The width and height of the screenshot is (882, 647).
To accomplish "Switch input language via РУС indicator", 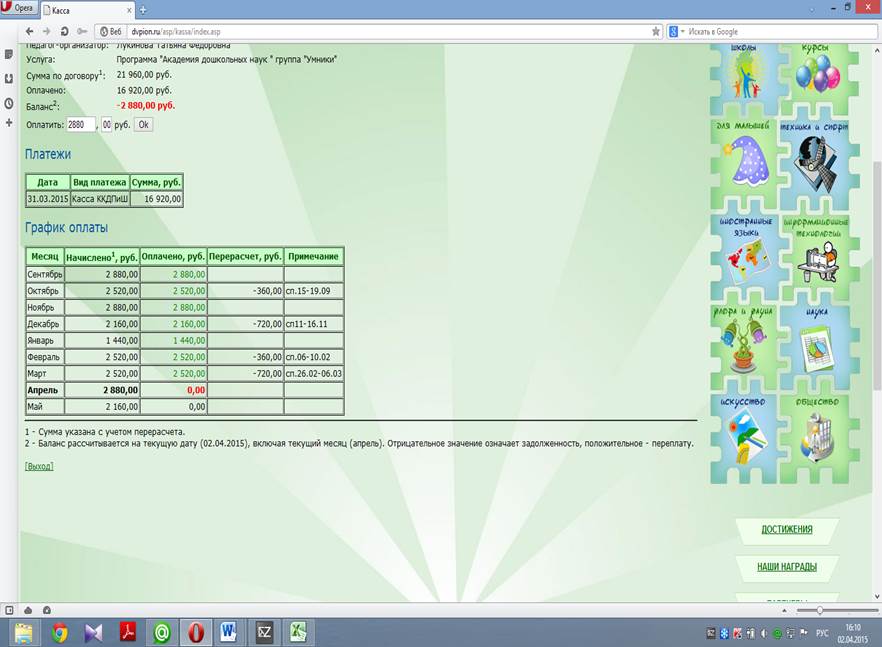I will [822, 633].
